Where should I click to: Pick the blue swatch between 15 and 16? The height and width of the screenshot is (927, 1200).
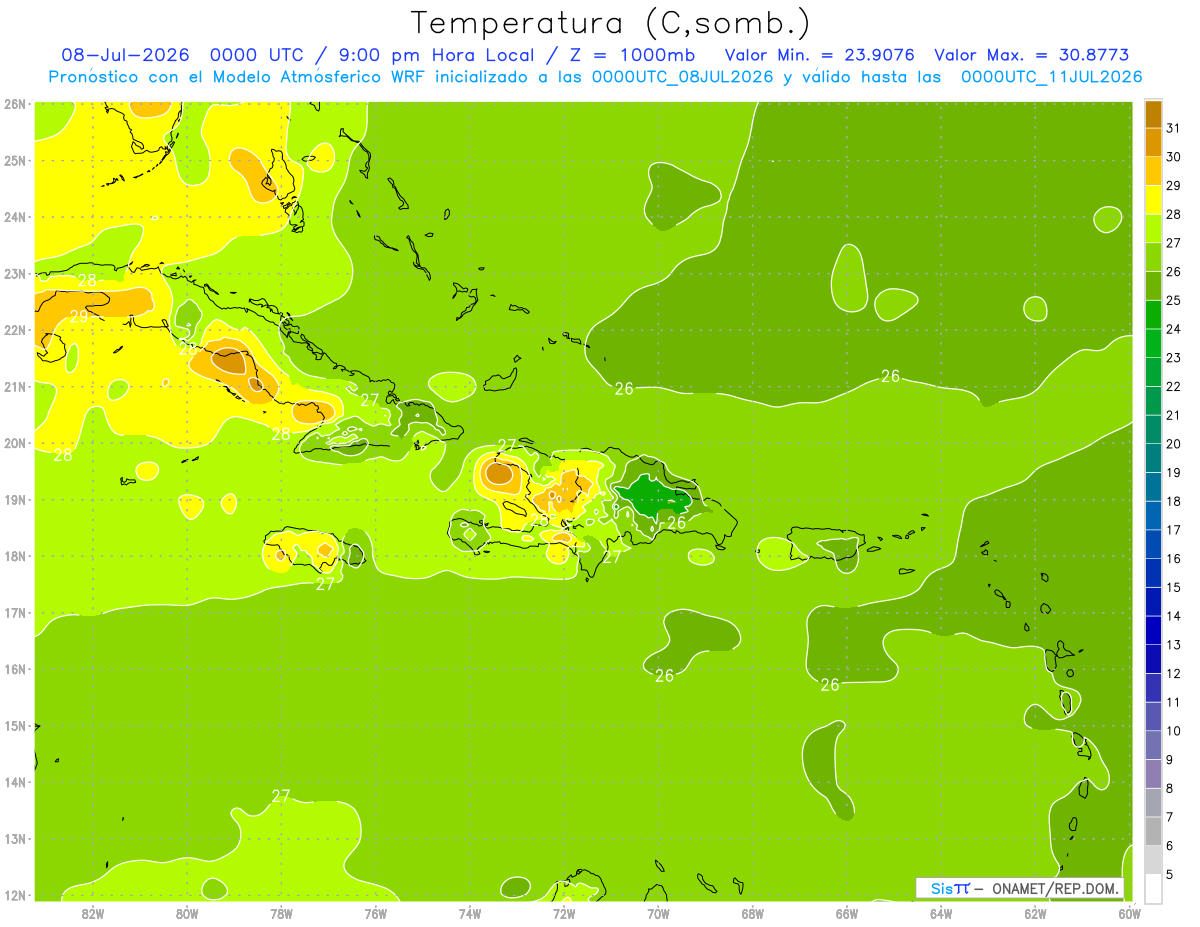(x=1153, y=572)
